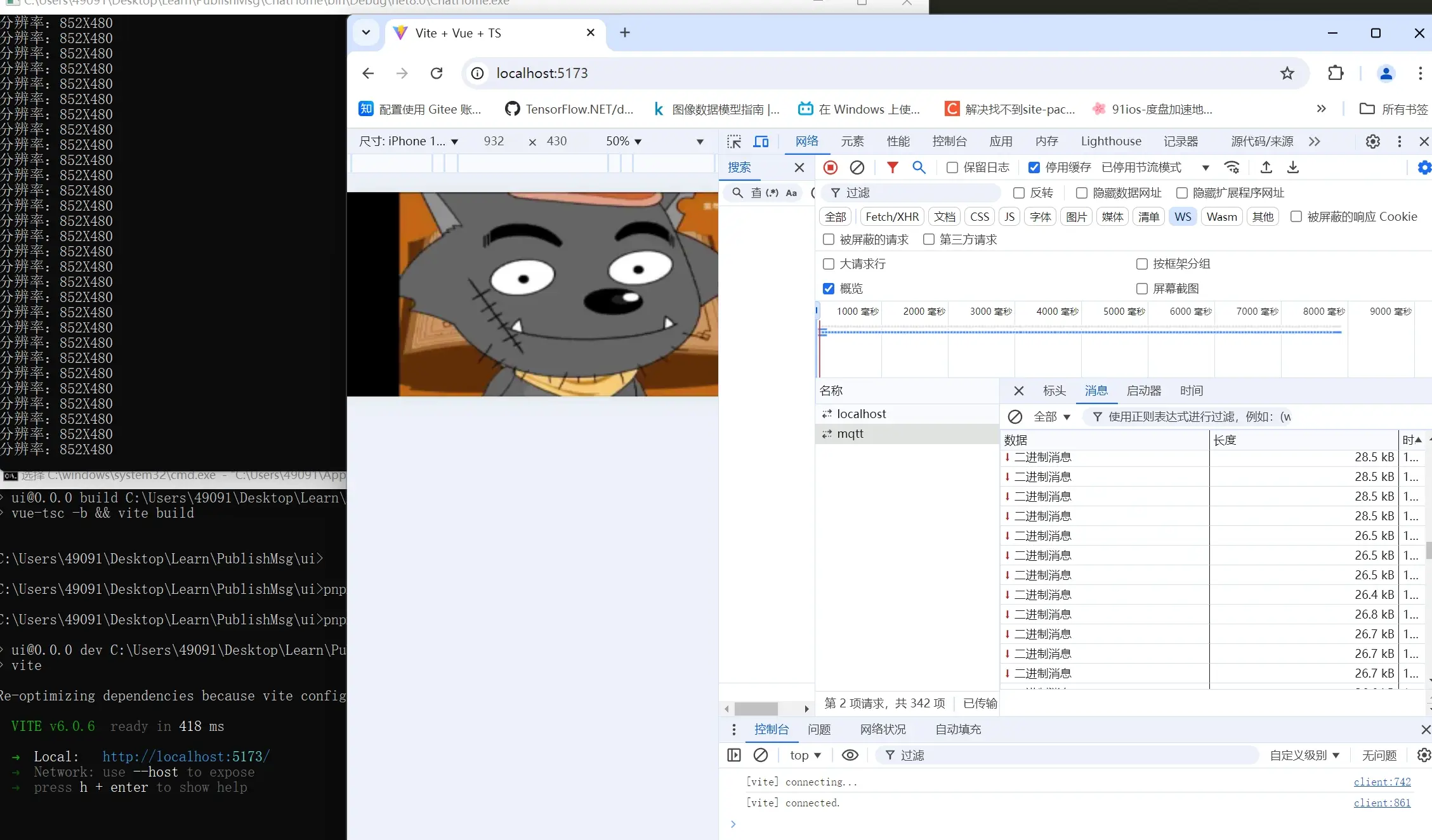Select the Fetch/XHR filter button

coord(891,217)
